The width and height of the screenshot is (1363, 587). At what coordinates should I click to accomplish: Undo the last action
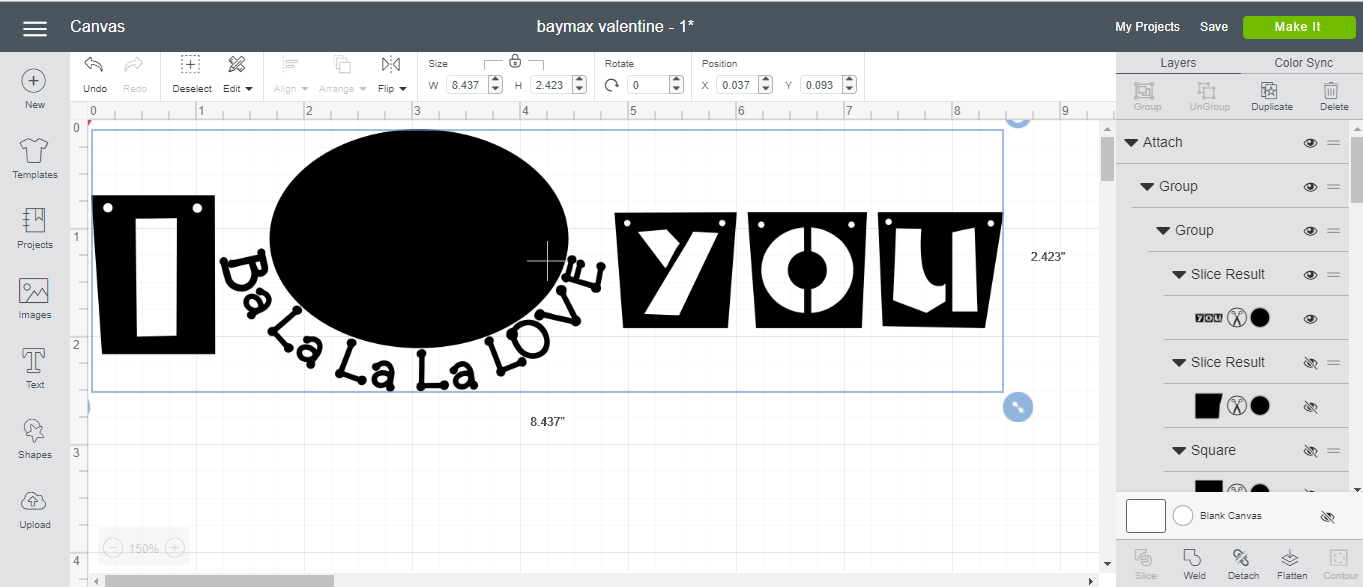pyautogui.click(x=94, y=74)
